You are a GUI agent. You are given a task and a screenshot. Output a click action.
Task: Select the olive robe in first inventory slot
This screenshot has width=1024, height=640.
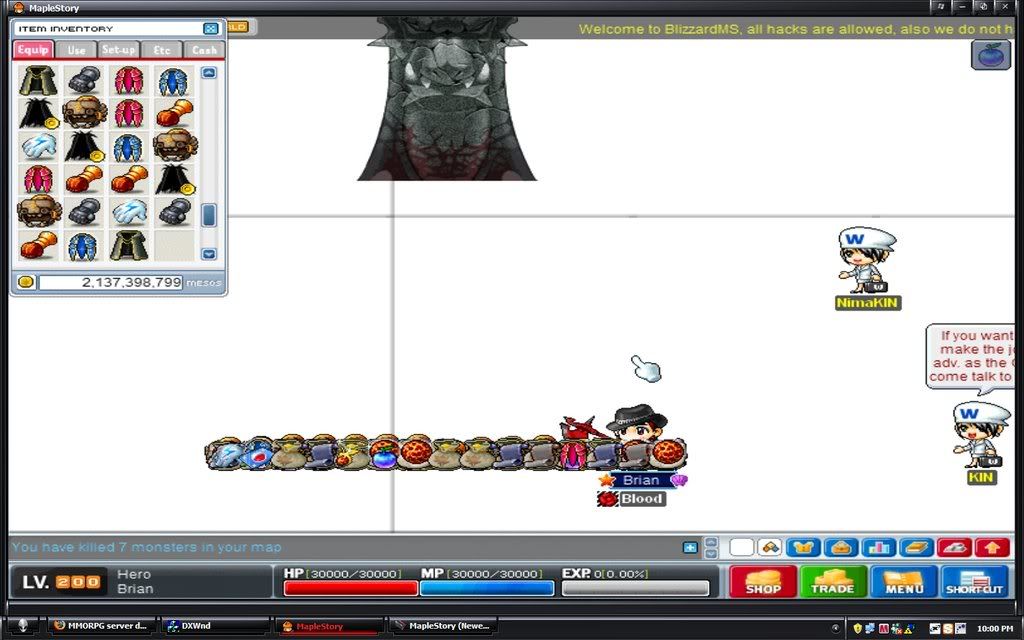39,81
